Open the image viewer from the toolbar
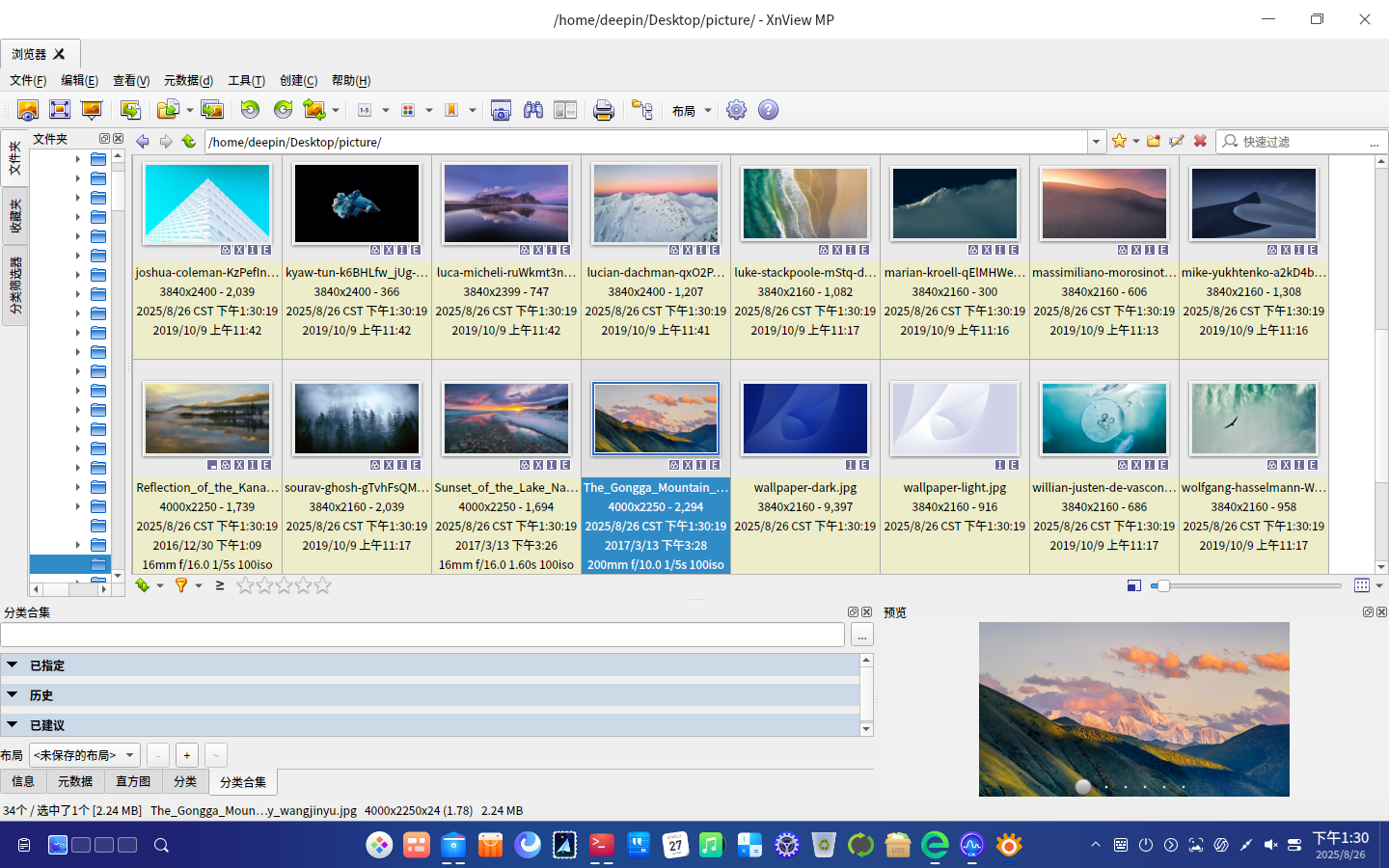 coord(28,110)
